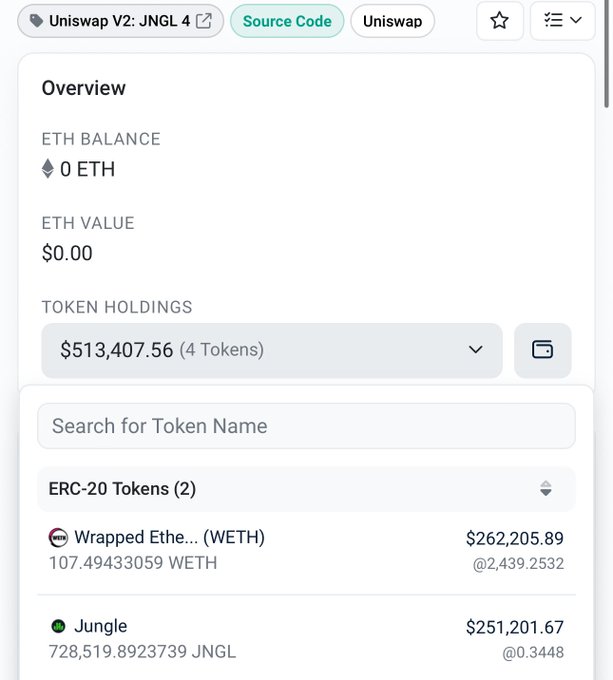613x680 pixels.
Task: Select the Uniswap label tag
Action: (392, 21)
